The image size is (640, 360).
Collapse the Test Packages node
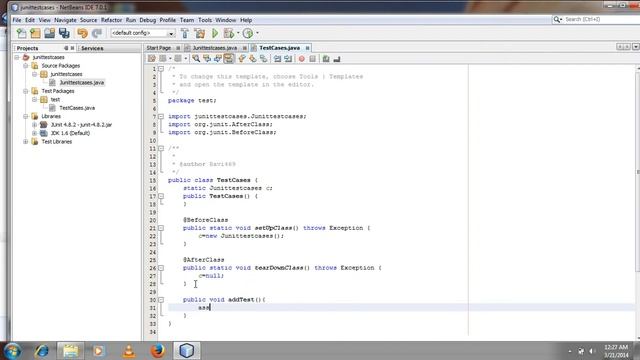(26, 91)
